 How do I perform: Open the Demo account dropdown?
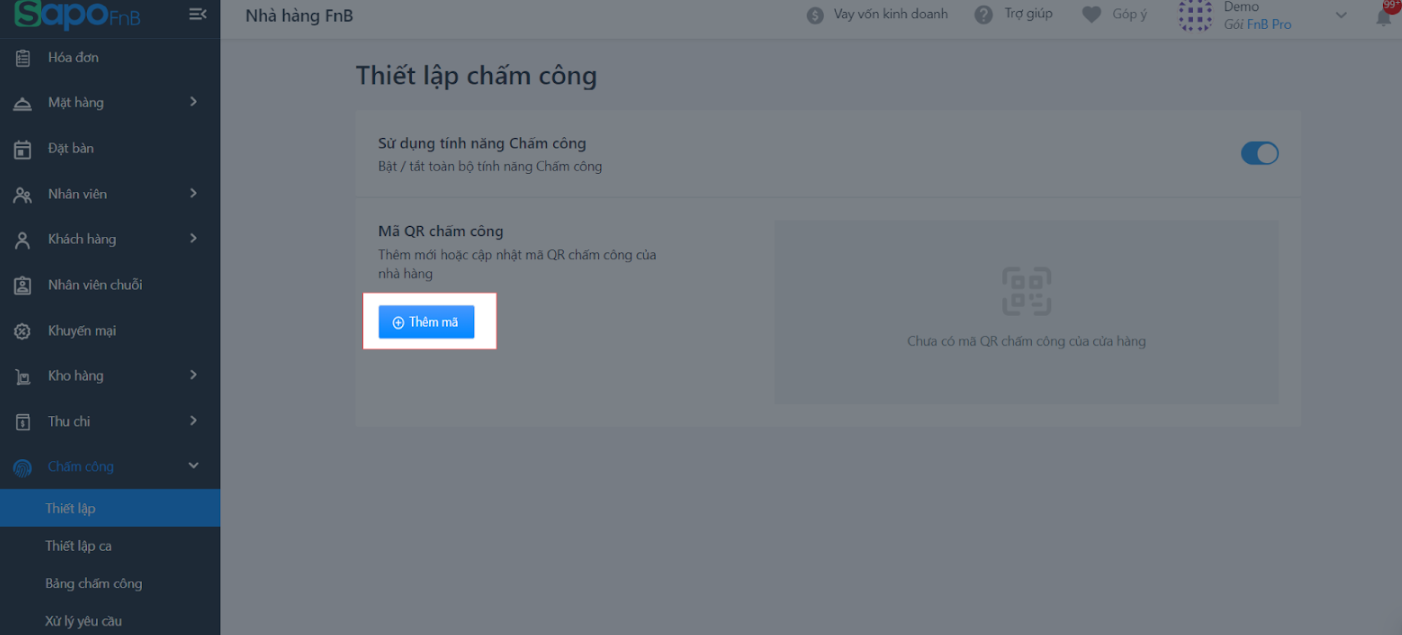pyautogui.click(x=1341, y=15)
